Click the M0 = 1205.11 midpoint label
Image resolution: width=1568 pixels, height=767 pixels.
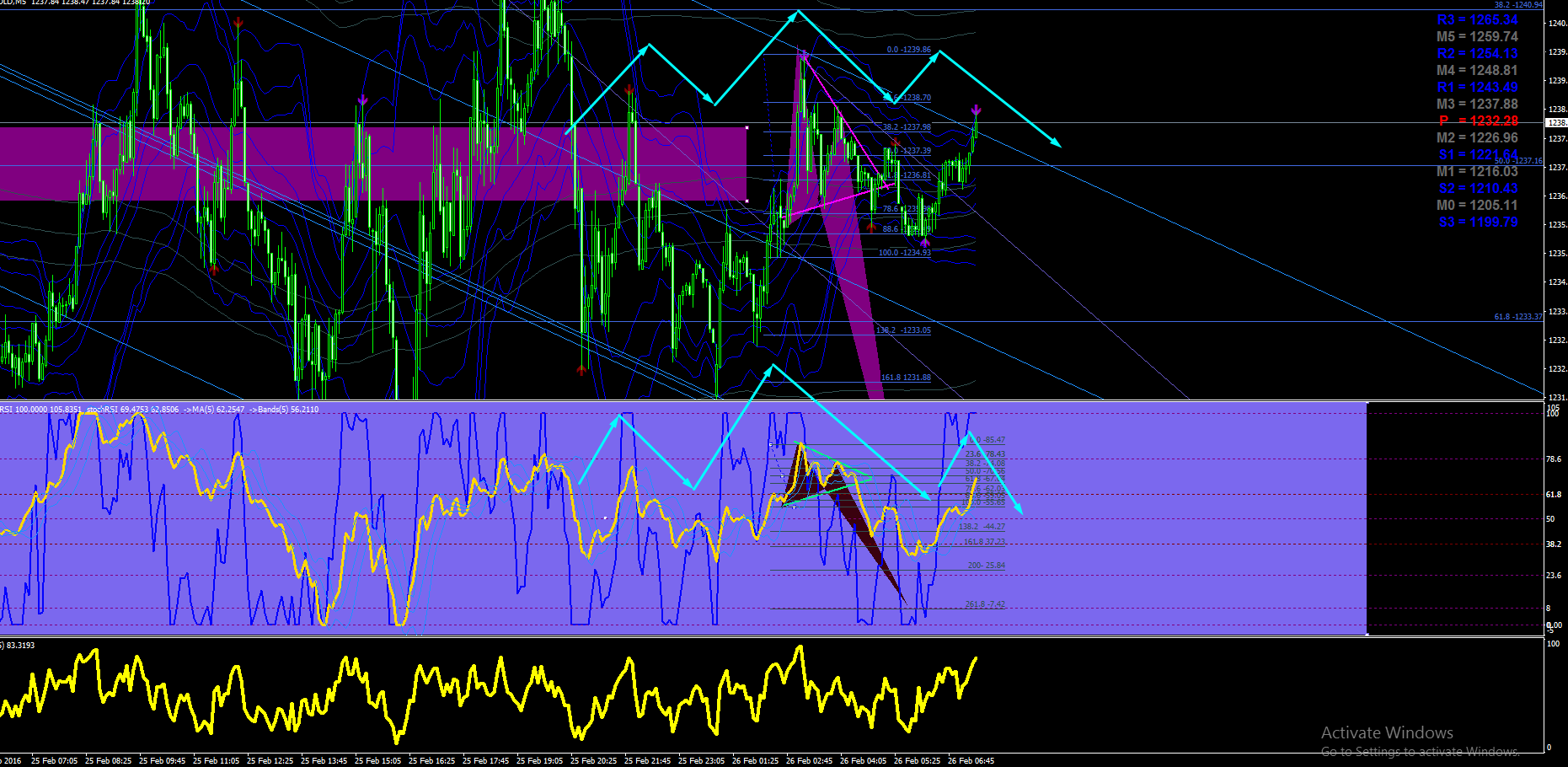pos(1477,206)
